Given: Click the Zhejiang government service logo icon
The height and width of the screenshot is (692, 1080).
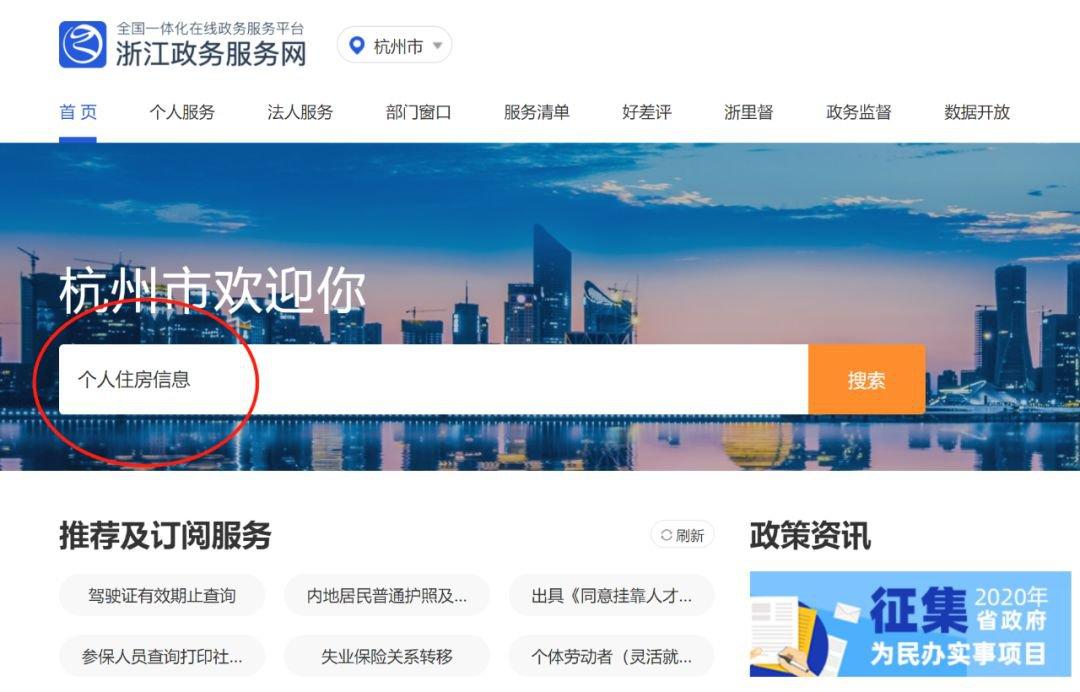Looking at the screenshot, I should pyautogui.click(x=83, y=45).
